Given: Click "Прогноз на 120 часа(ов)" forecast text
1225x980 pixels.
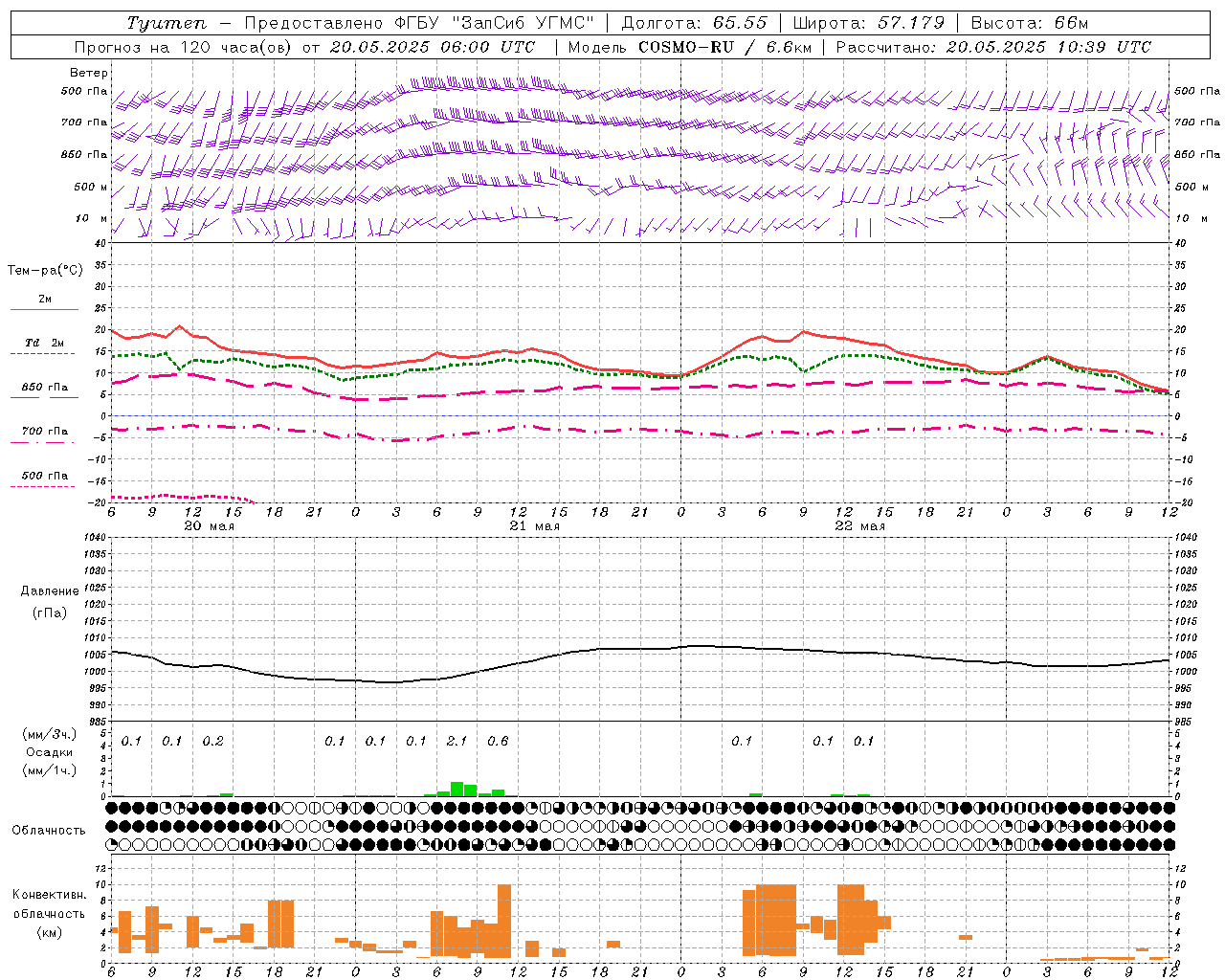Looking at the screenshot, I should click(184, 46).
